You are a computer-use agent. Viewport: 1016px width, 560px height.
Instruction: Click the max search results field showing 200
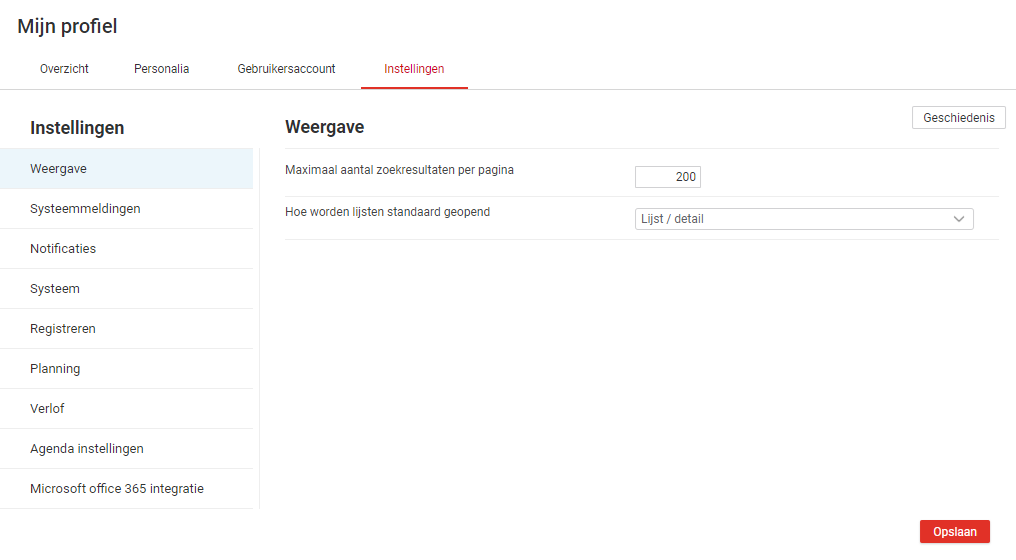668,177
